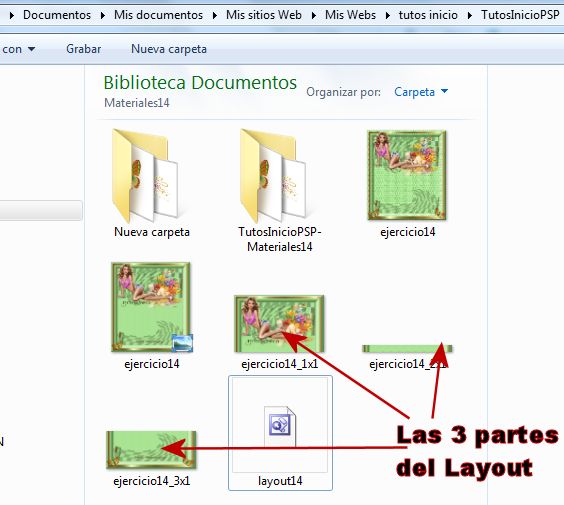Click the highlighted item in the left navigation pane
This screenshot has height=505, width=564.
point(41,210)
